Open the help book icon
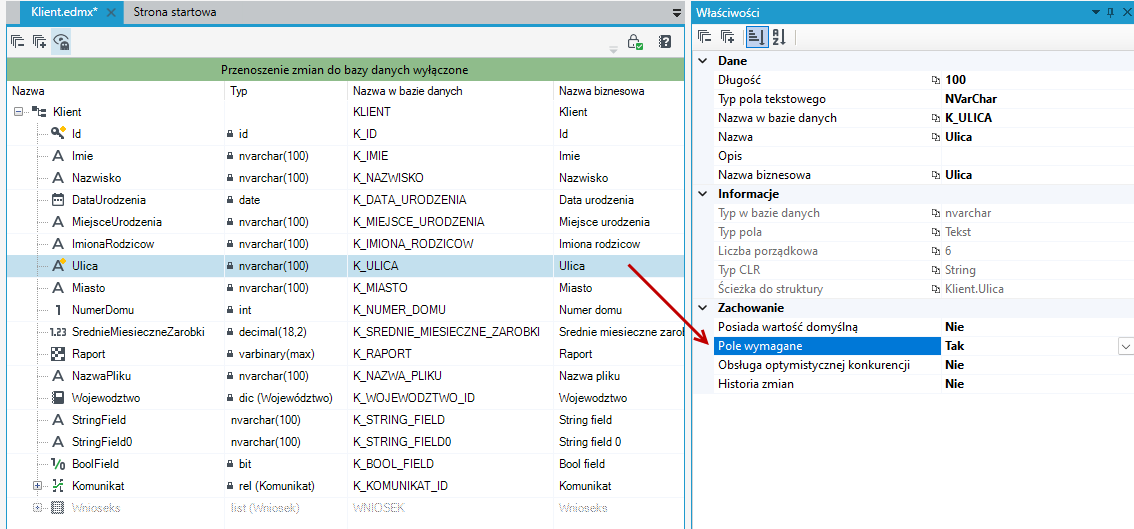This screenshot has width=1134, height=529. point(665,42)
